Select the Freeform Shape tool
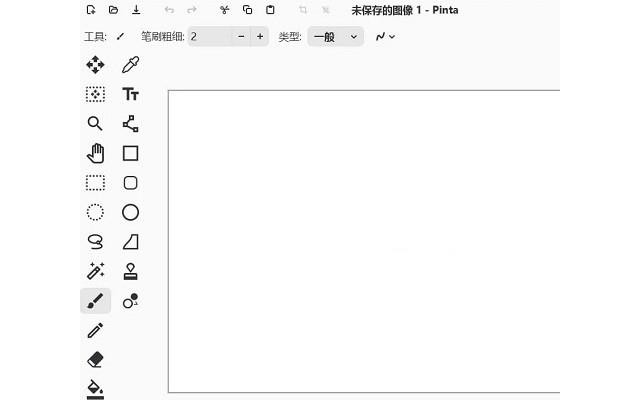Viewport: 640px width, 400px height. point(130,242)
